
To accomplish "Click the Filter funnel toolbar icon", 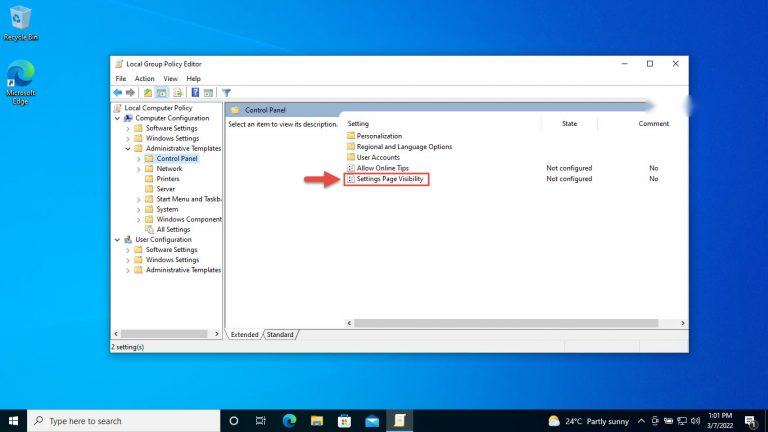I will coord(226,93).
